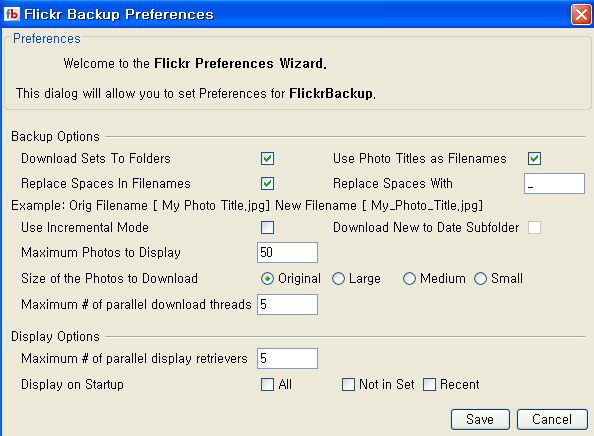594x436 pixels.
Task: Pick the Small photo size radio
Action: click(x=480, y=279)
